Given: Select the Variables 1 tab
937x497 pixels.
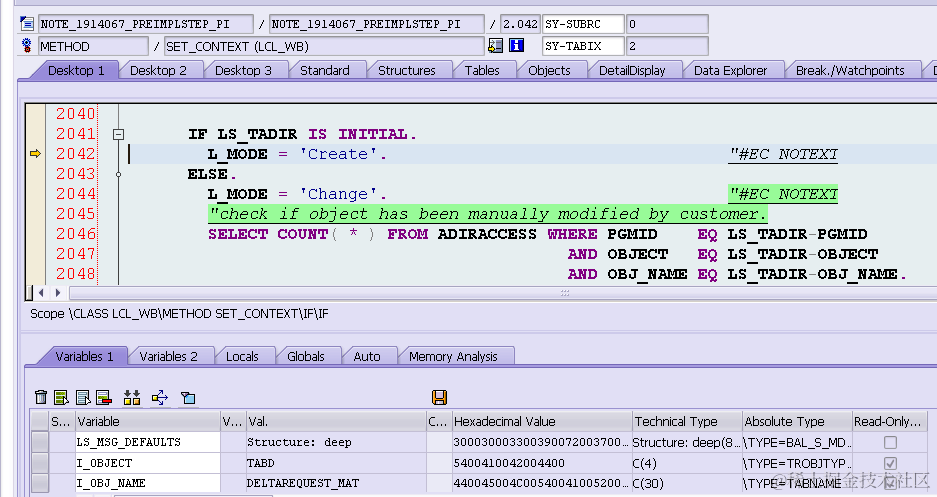Looking at the screenshot, I should pos(84,357).
